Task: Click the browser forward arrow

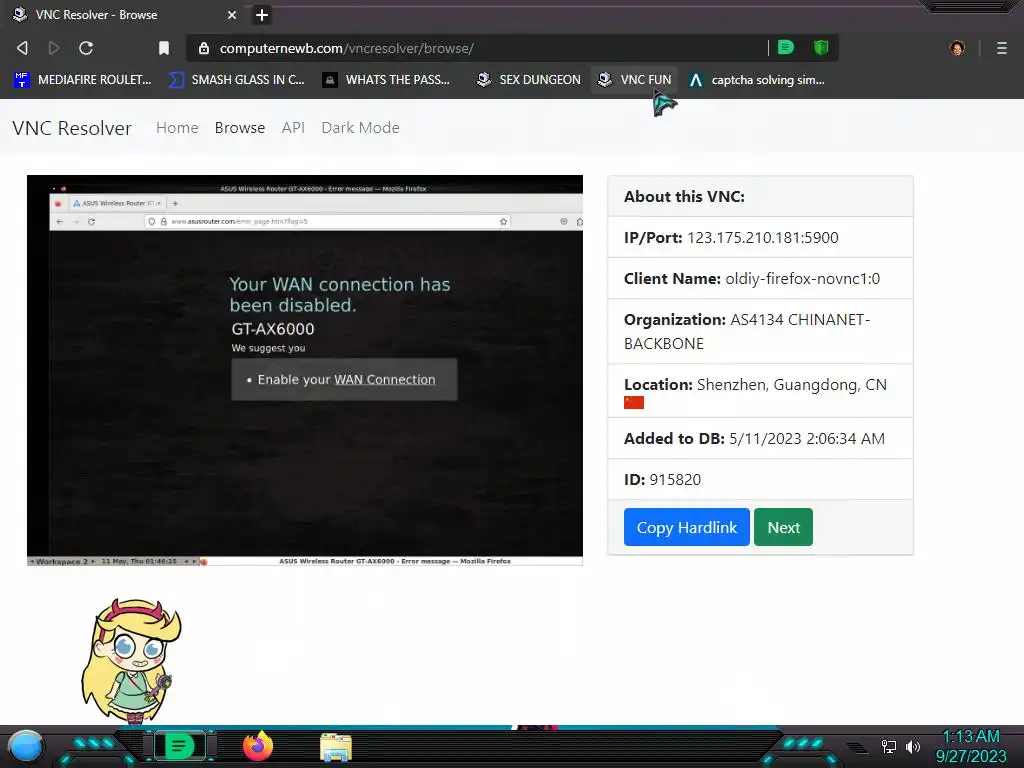Action: pos(54,48)
